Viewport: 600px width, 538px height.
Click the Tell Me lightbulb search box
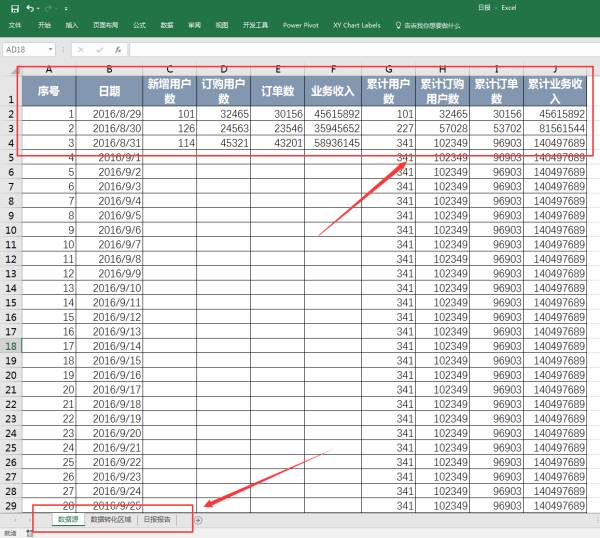click(428, 26)
